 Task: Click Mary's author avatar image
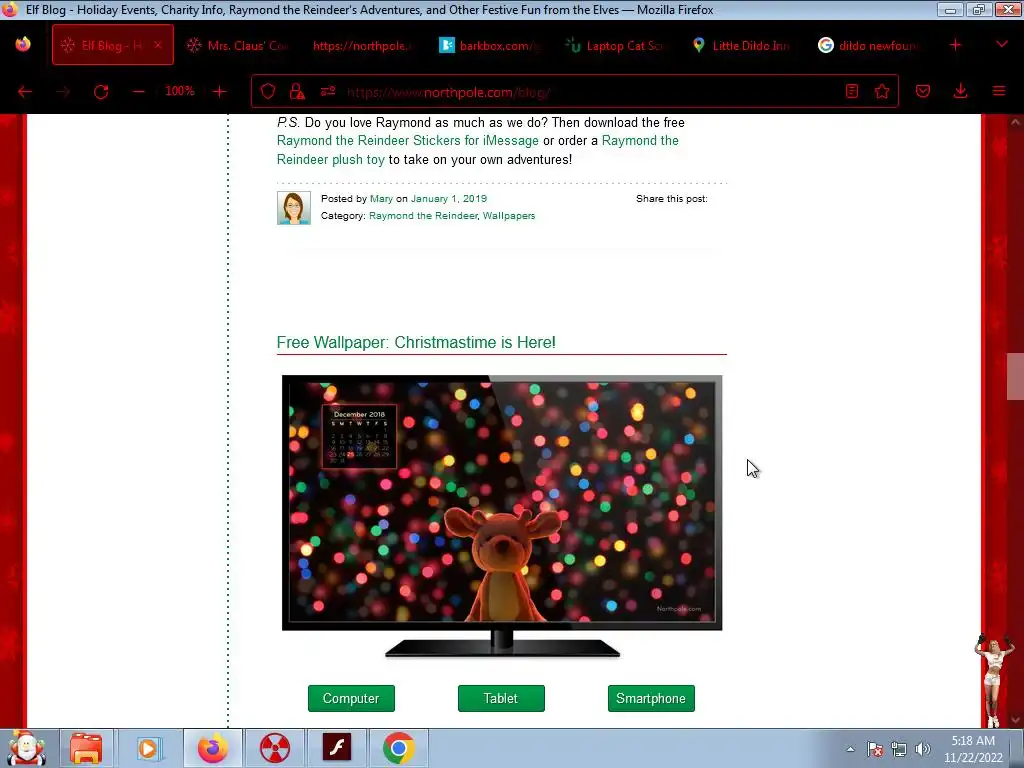[294, 208]
